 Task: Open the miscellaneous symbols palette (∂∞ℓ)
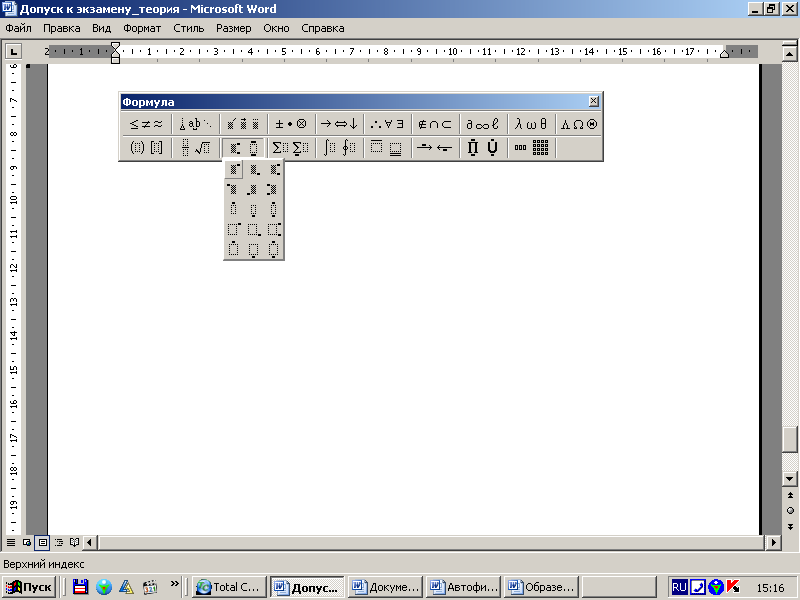click(483, 124)
